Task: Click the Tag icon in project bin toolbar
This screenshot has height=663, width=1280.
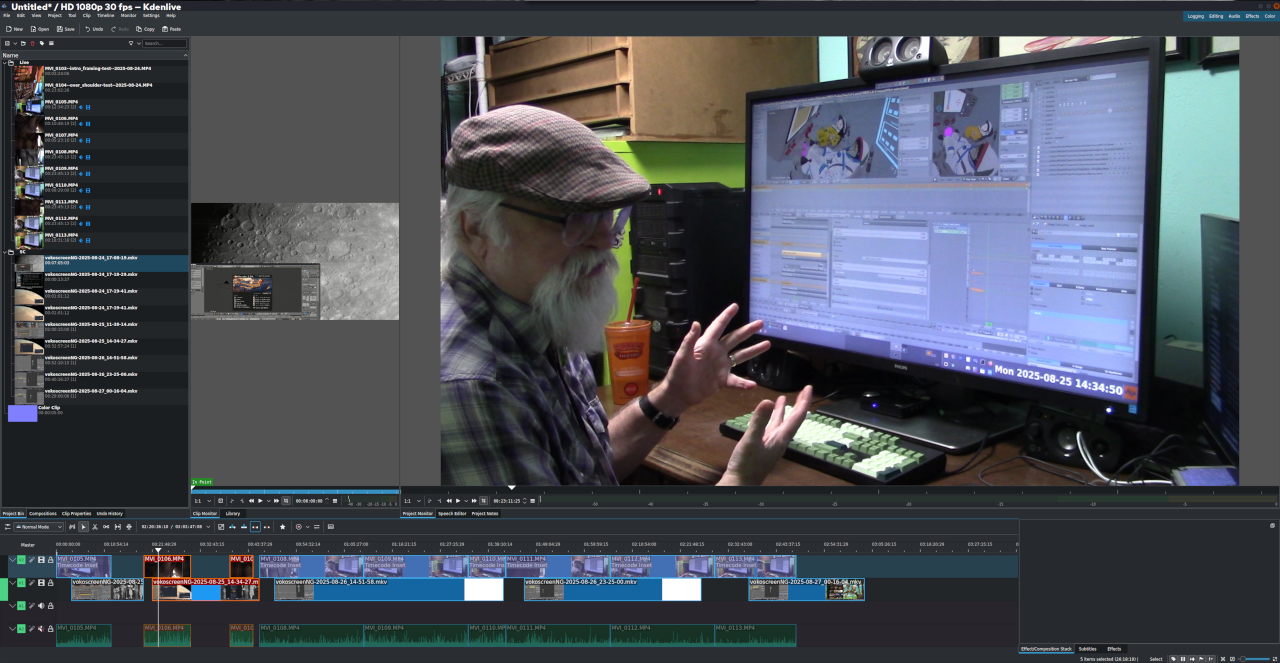Action: [x=41, y=43]
